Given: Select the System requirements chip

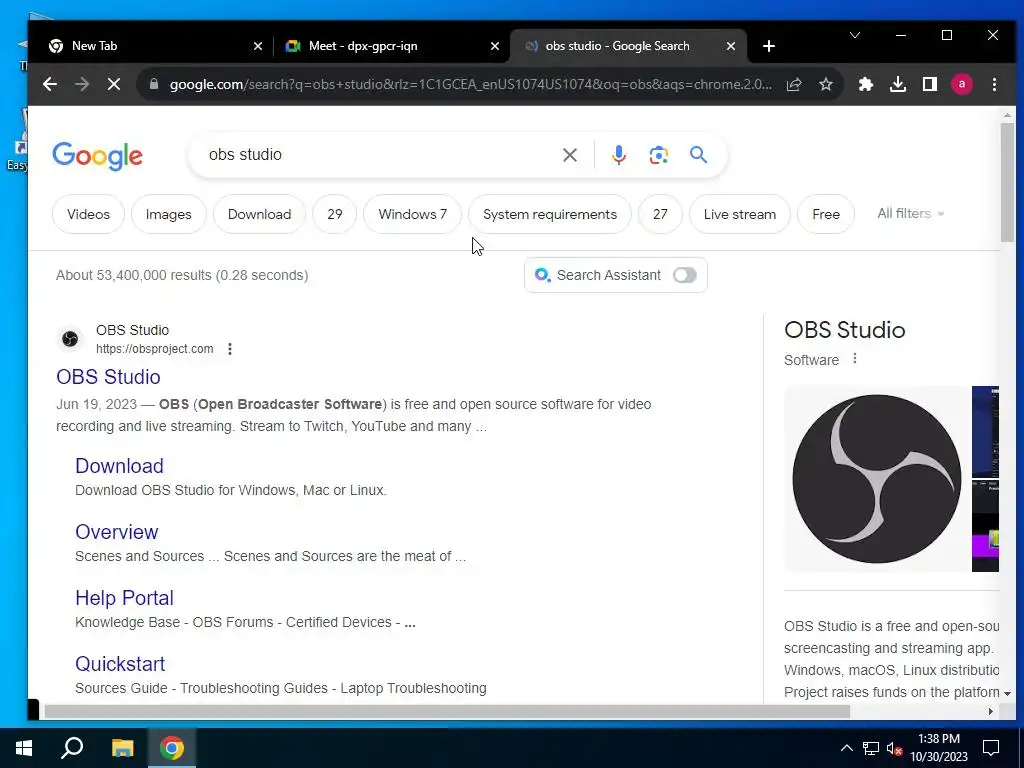Looking at the screenshot, I should [550, 214].
